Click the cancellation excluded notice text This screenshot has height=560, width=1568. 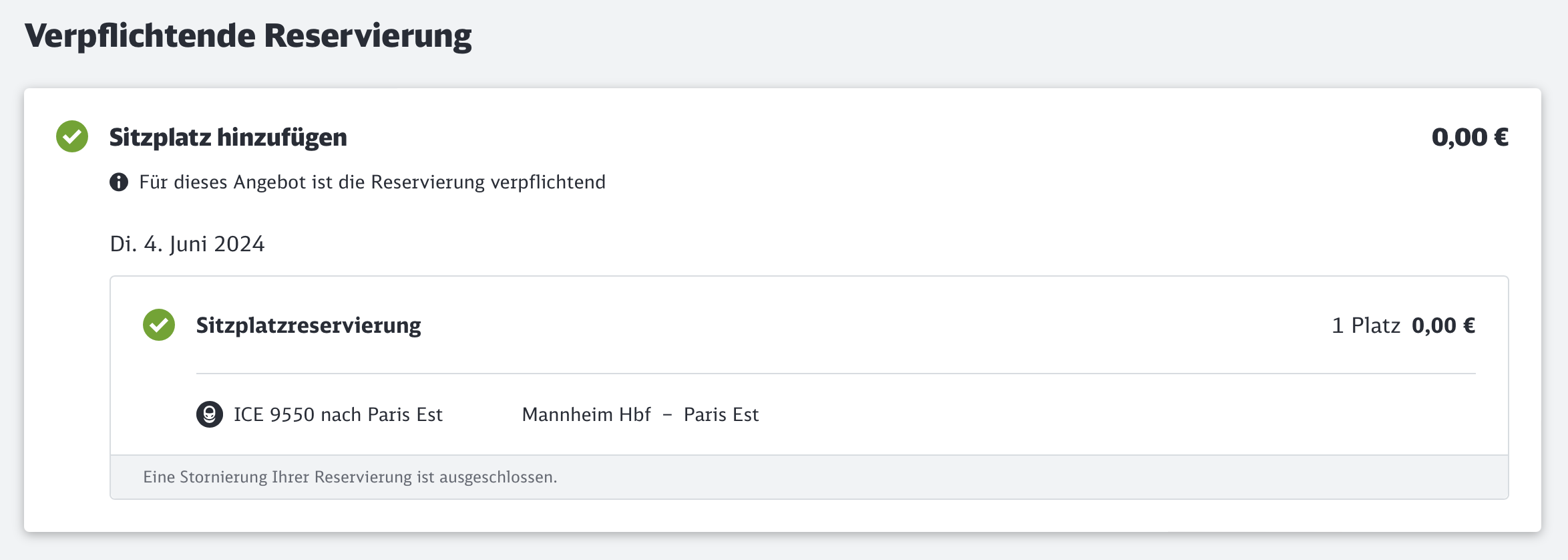[x=350, y=477]
